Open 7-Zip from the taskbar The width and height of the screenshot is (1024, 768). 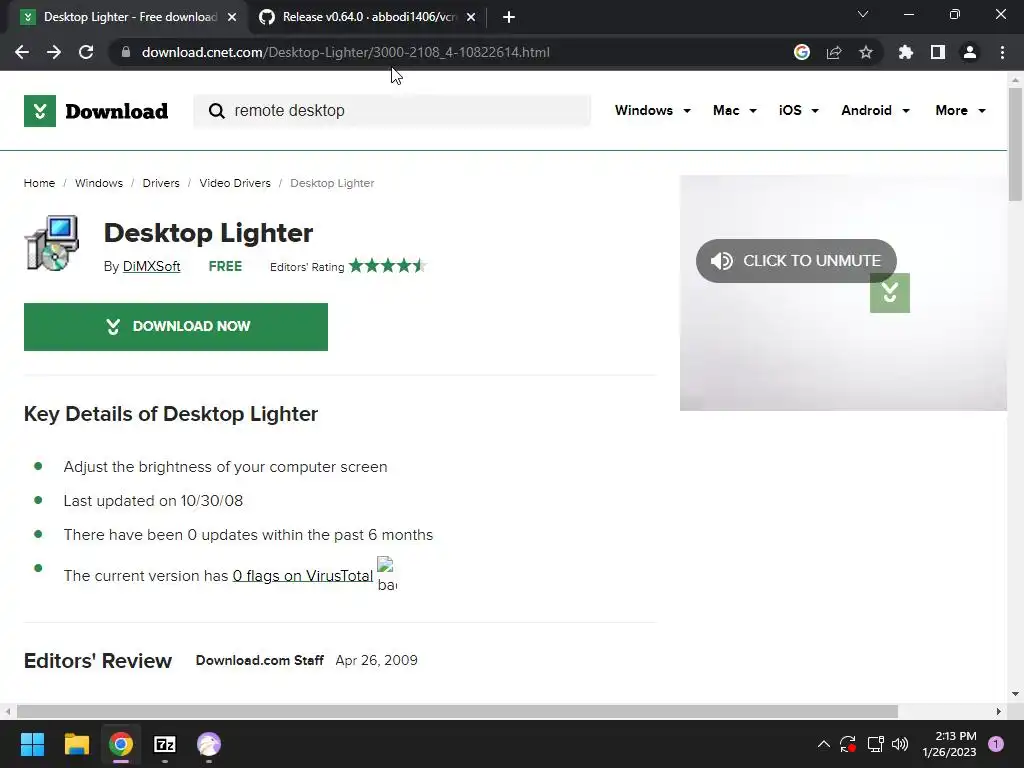(x=165, y=744)
